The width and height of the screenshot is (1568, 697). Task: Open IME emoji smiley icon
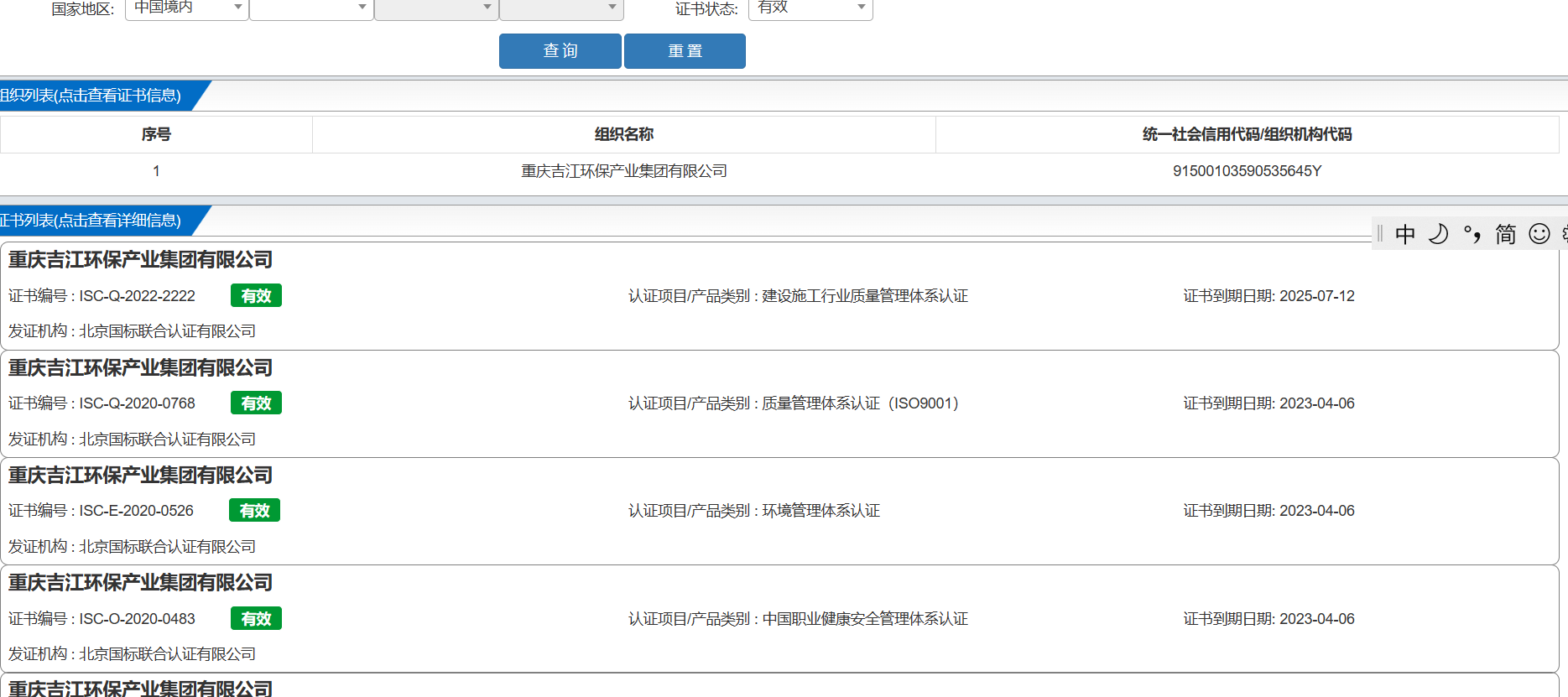click(1539, 234)
